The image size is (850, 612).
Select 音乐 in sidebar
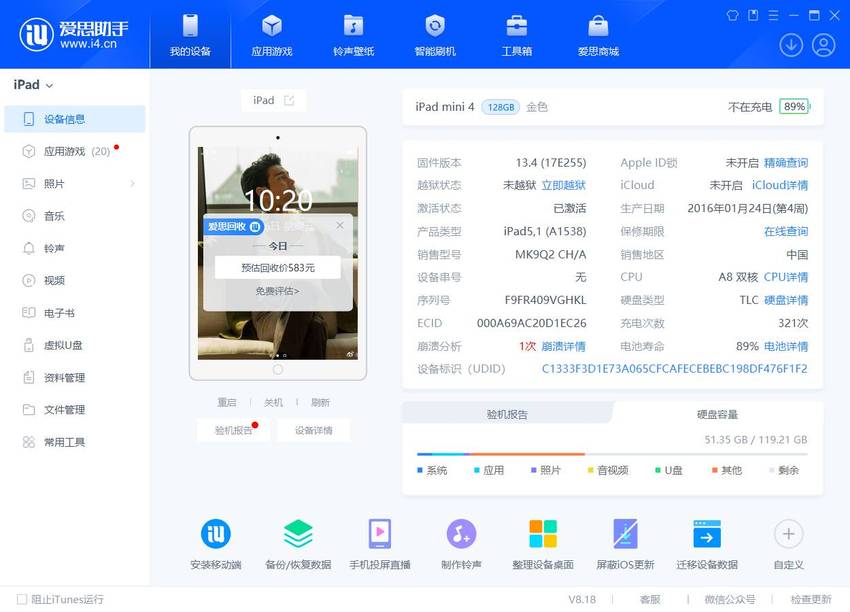[75, 216]
